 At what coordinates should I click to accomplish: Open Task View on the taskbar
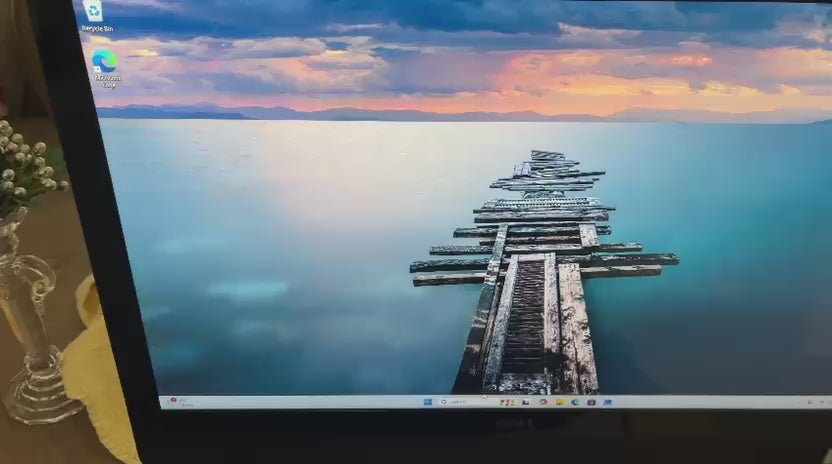[527, 402]
